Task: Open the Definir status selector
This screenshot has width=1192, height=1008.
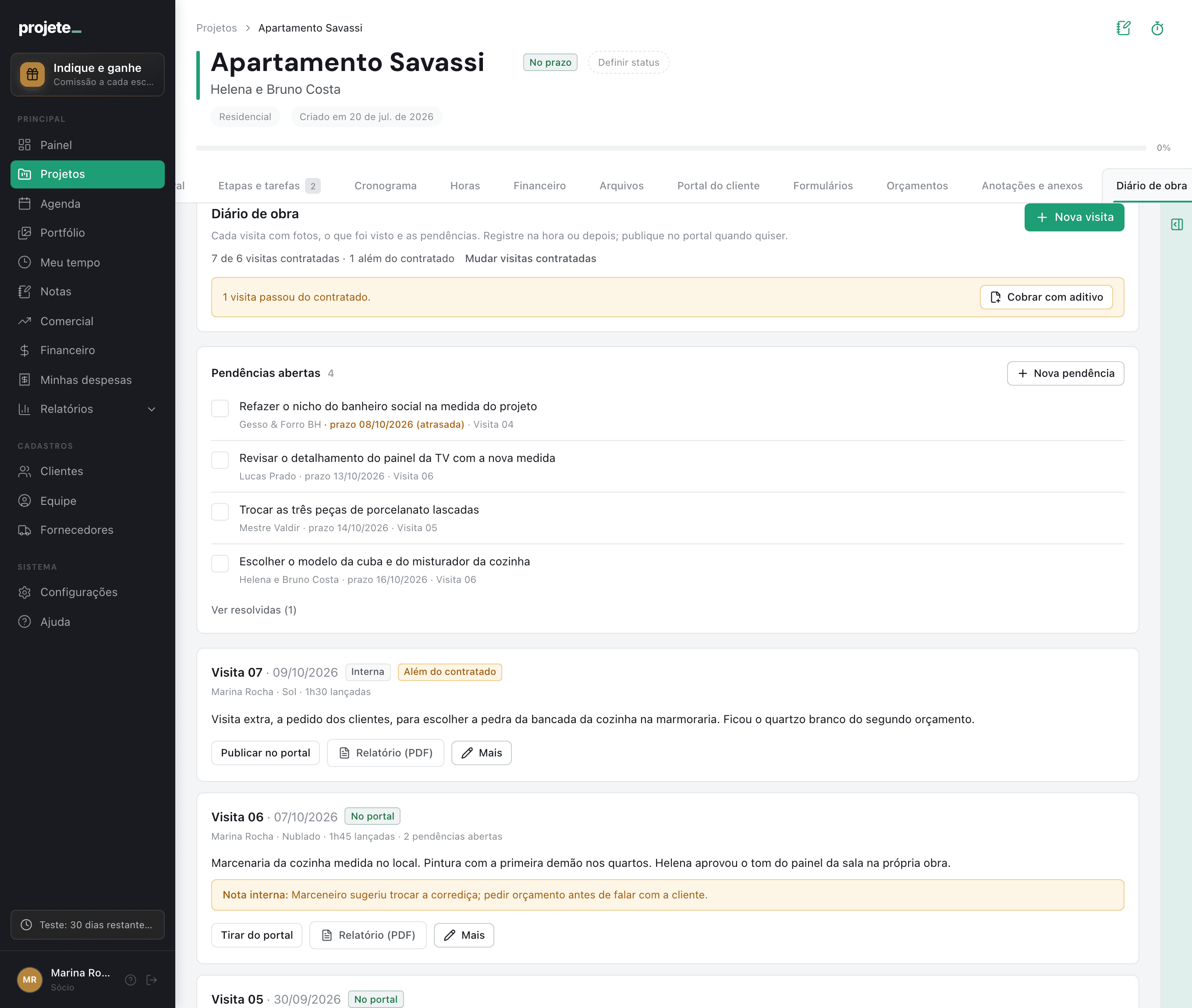Action: coord(628,62)
